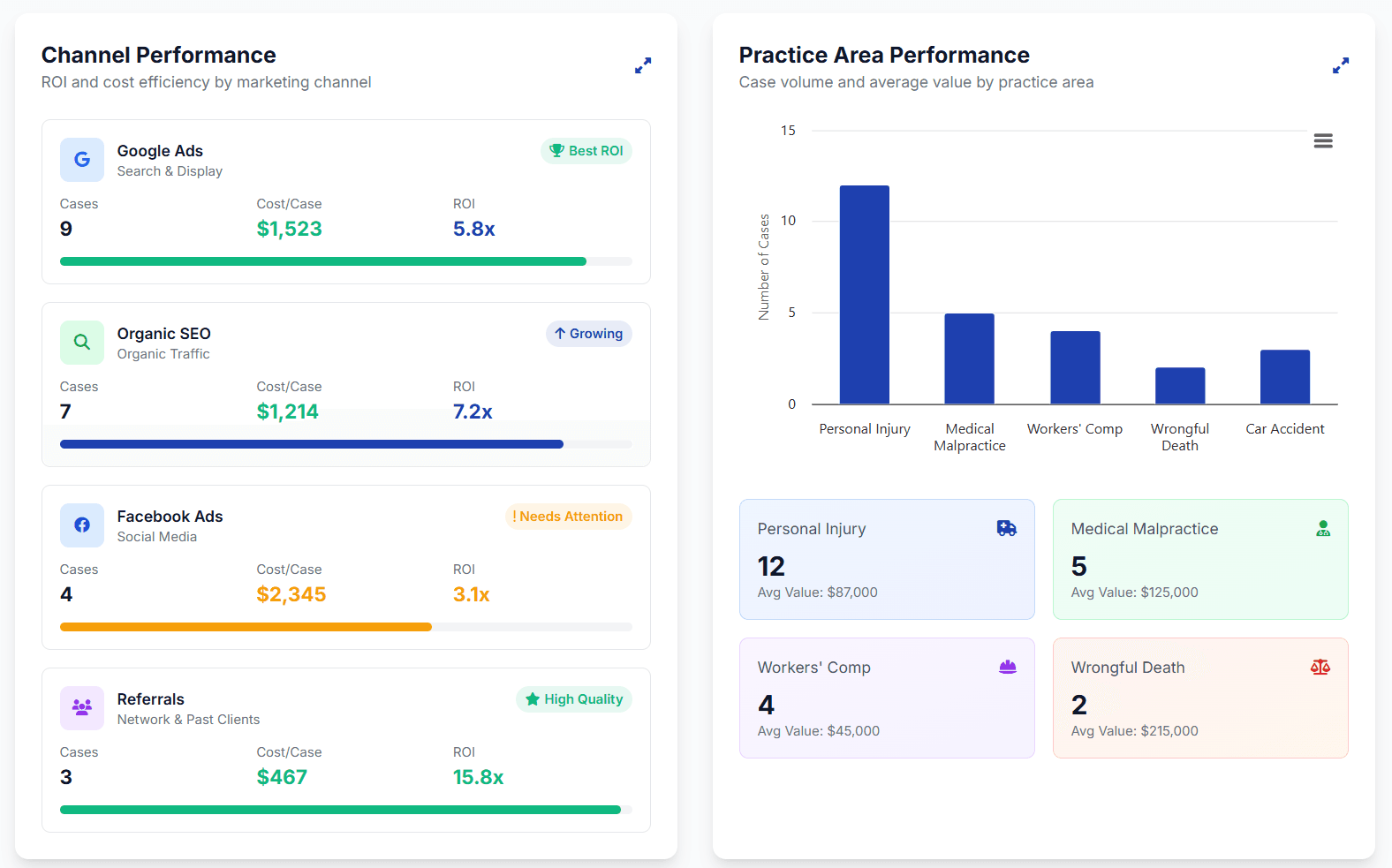Viewport: 1392px width, 868px height.
Task: Click the Medical Malpractice doctor icon
Action: (1323, 529)
